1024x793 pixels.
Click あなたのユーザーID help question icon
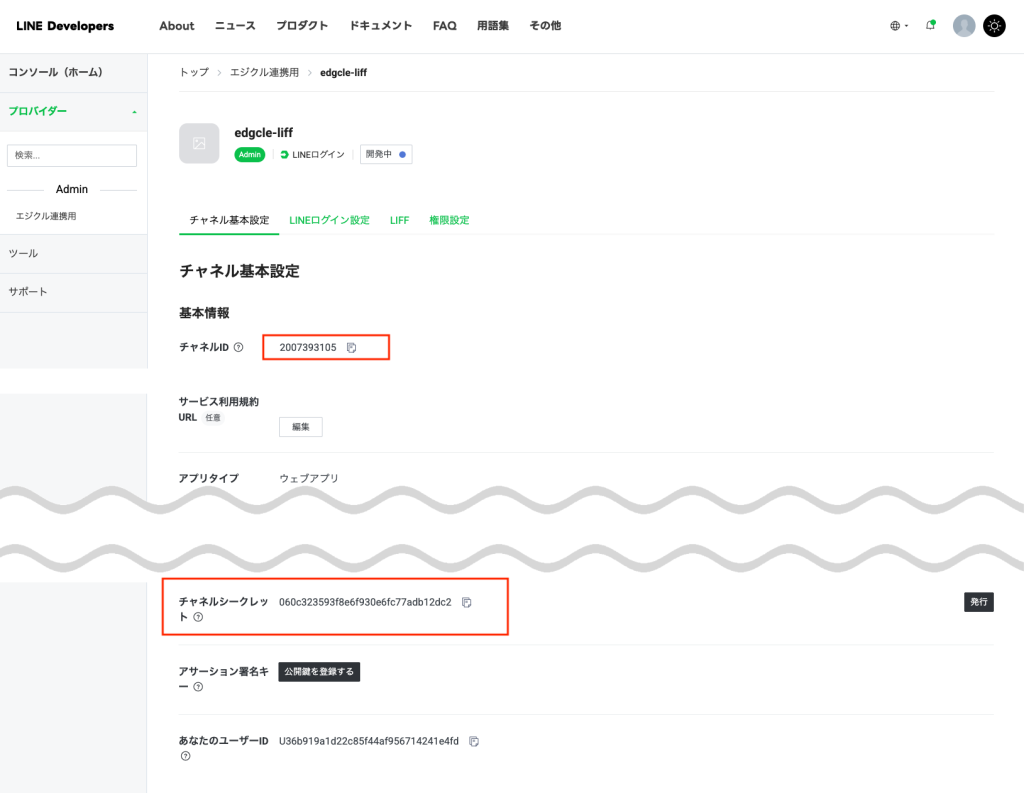185,756
